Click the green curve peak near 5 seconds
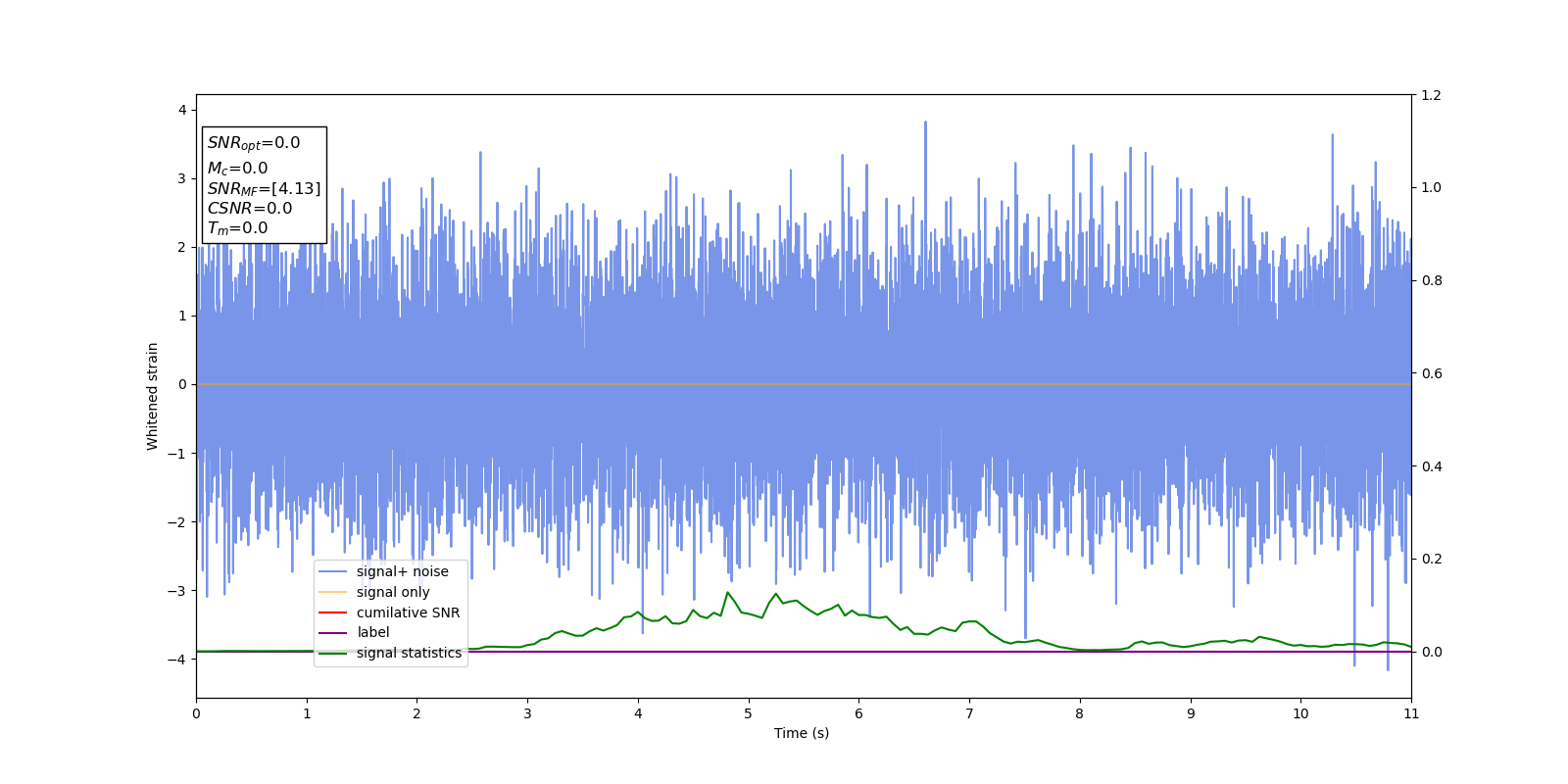This screenshot has width=1568, height=784. [x=727, y=592]
